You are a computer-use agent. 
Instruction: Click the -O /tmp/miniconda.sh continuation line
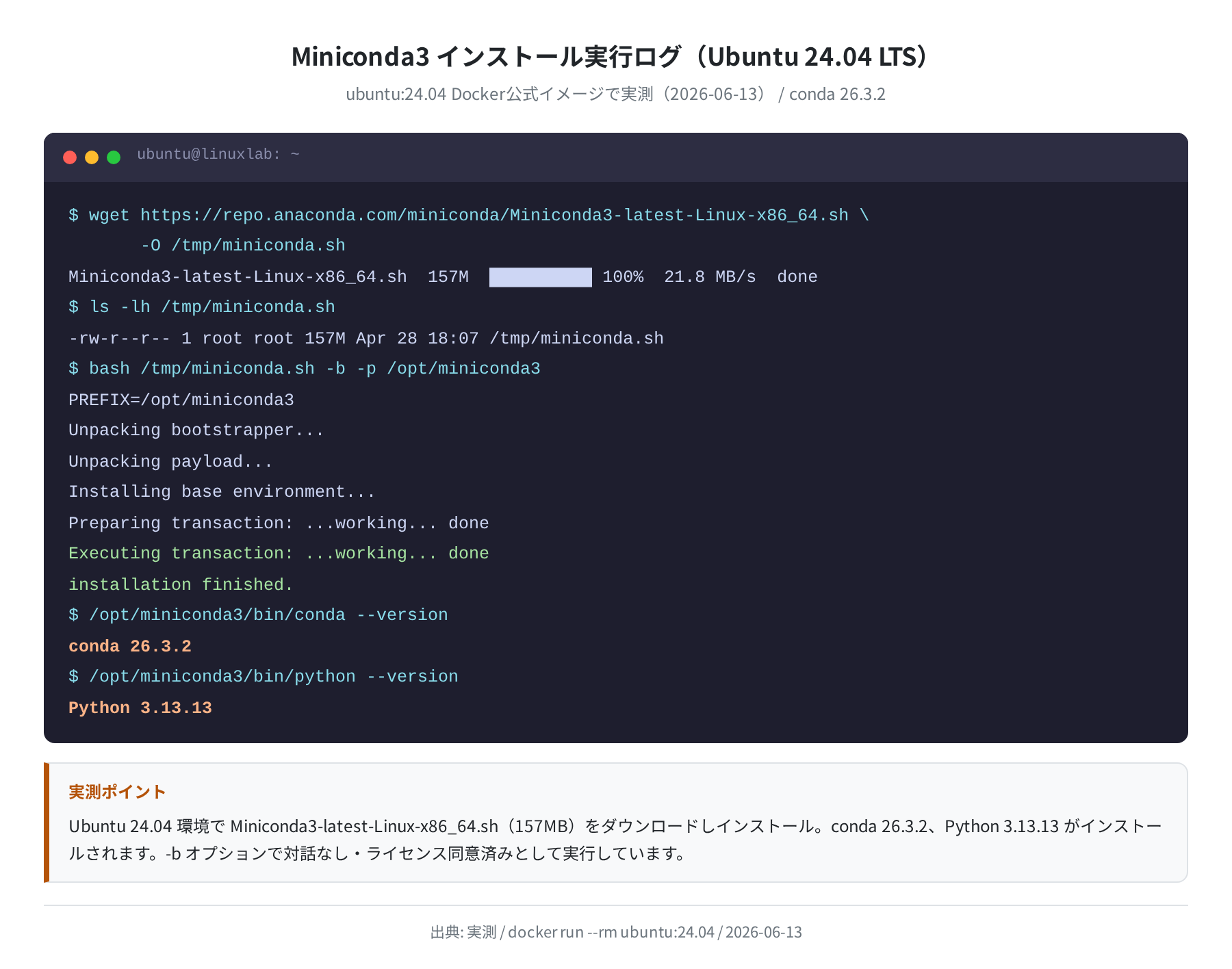coord(243,246)
